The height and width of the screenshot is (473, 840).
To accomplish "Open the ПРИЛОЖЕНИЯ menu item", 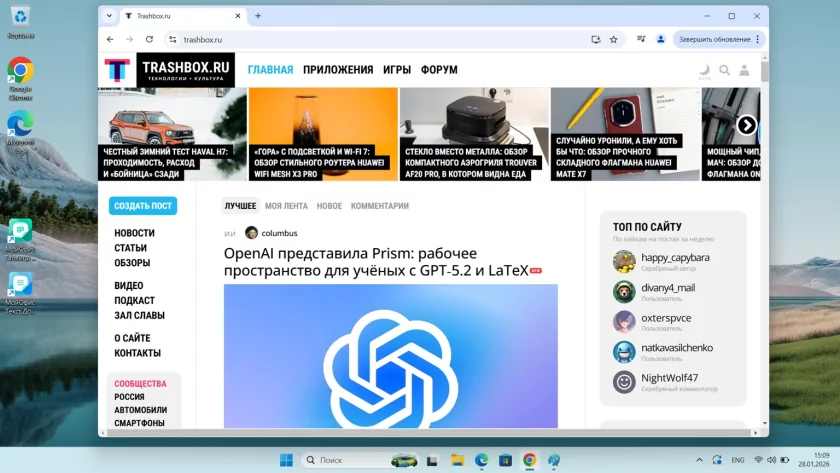I will click(x=338, y=70).
